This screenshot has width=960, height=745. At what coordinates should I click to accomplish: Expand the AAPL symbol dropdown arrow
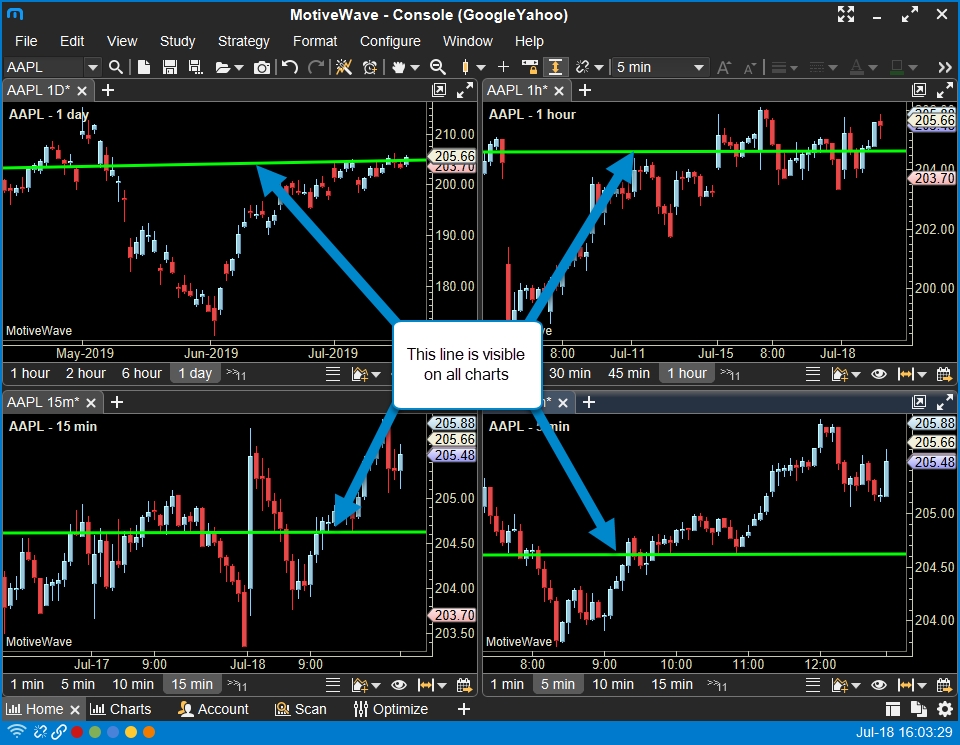click(92, 67)
